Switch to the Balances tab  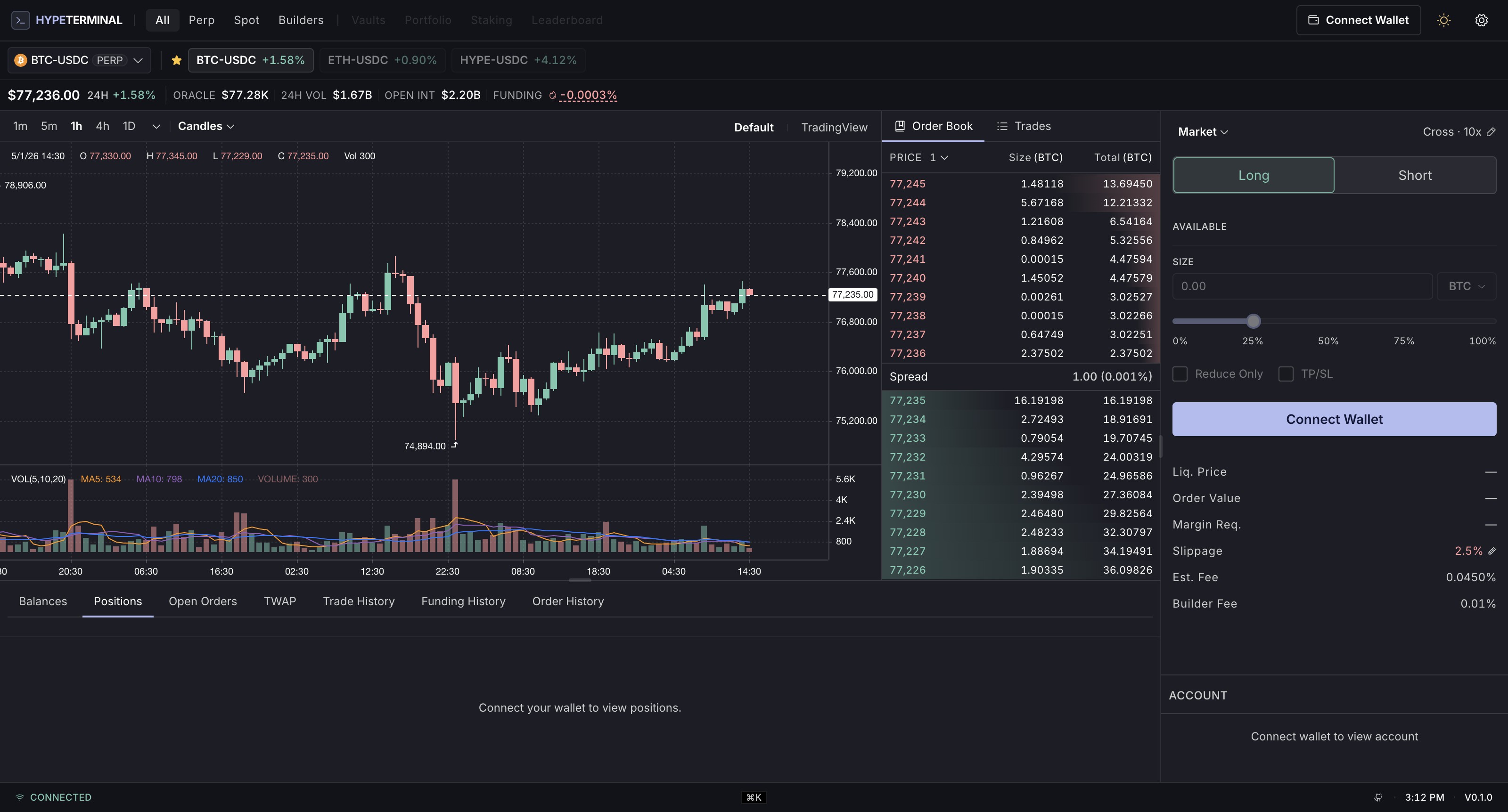pyautogui.click(x=43, y=601)
